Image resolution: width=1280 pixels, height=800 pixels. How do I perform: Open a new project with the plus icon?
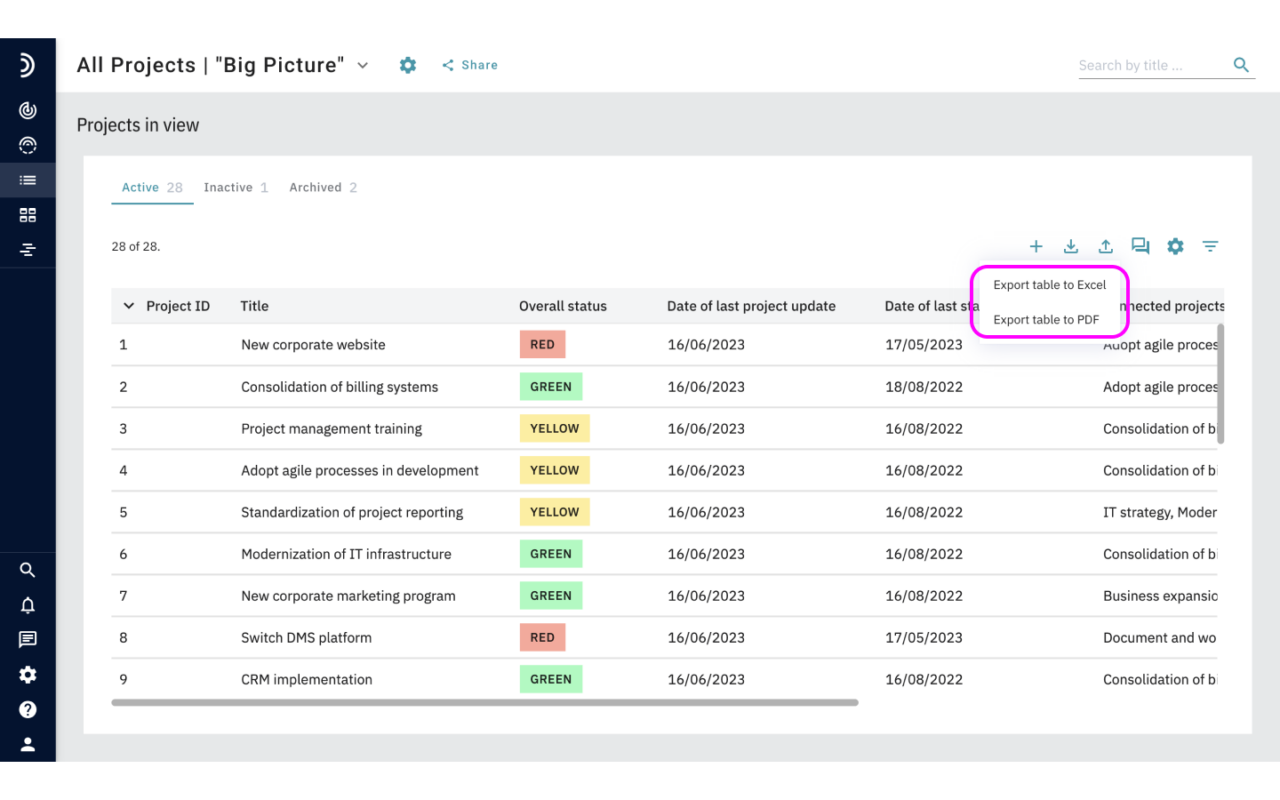[x=1036, y=246]
